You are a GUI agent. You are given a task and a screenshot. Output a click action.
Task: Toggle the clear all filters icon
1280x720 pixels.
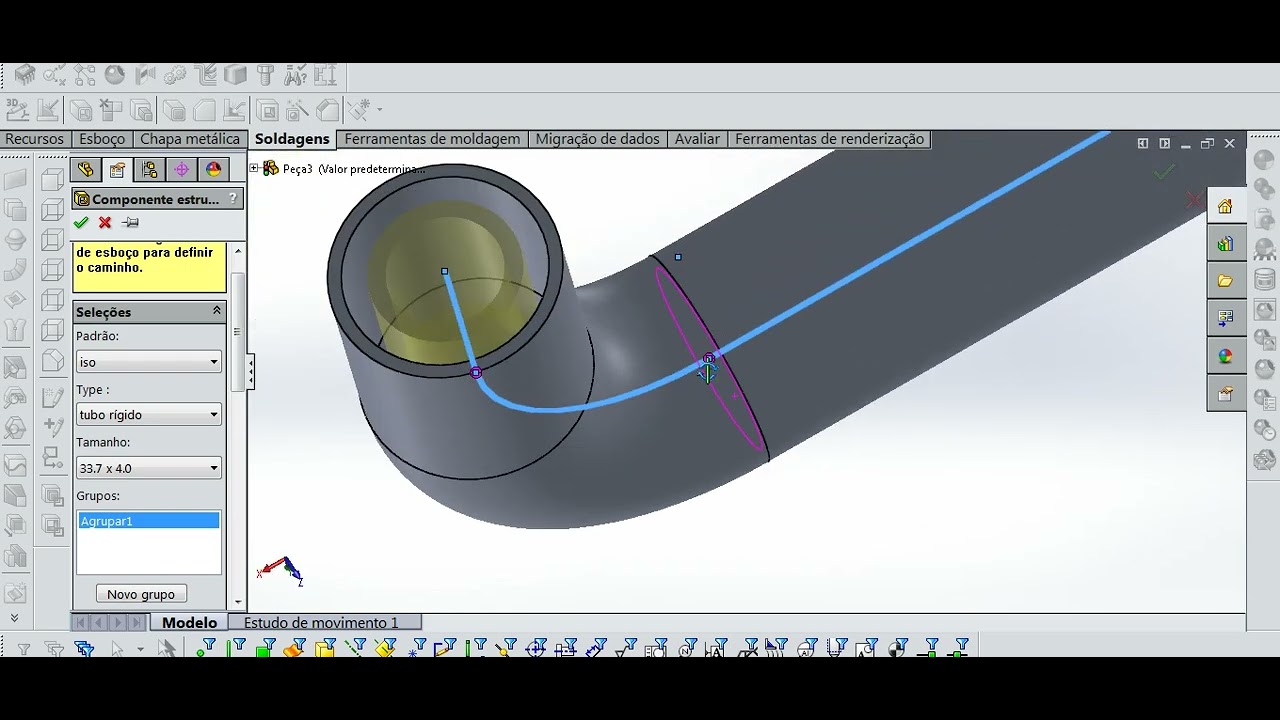(x=54, y=649)
